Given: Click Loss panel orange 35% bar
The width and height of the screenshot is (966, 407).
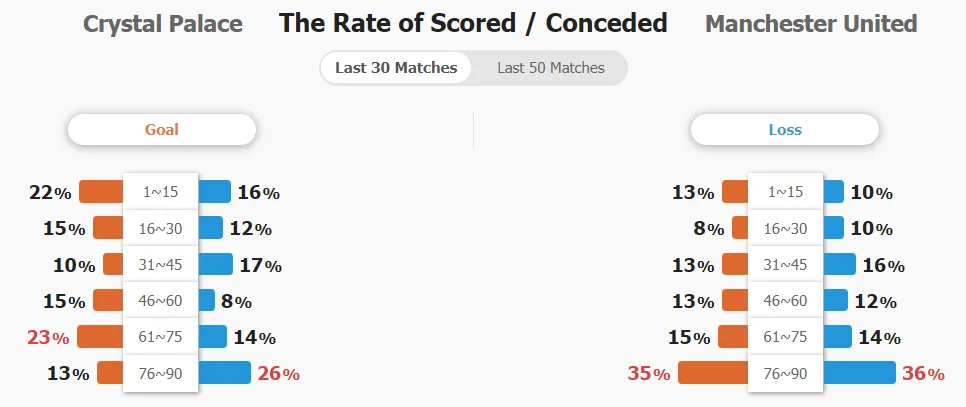Looking at the screenshot, I should (x=713, y=373).
